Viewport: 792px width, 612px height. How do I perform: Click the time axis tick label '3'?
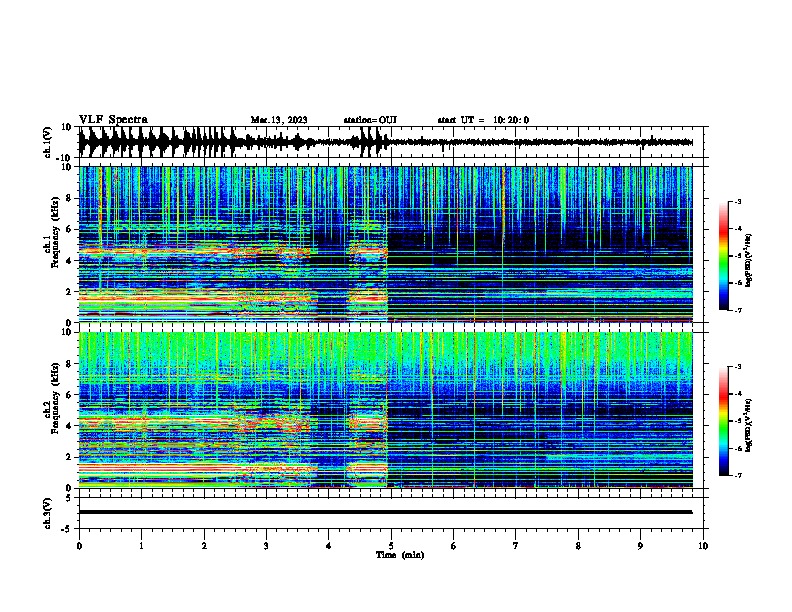tap(266, 546)
